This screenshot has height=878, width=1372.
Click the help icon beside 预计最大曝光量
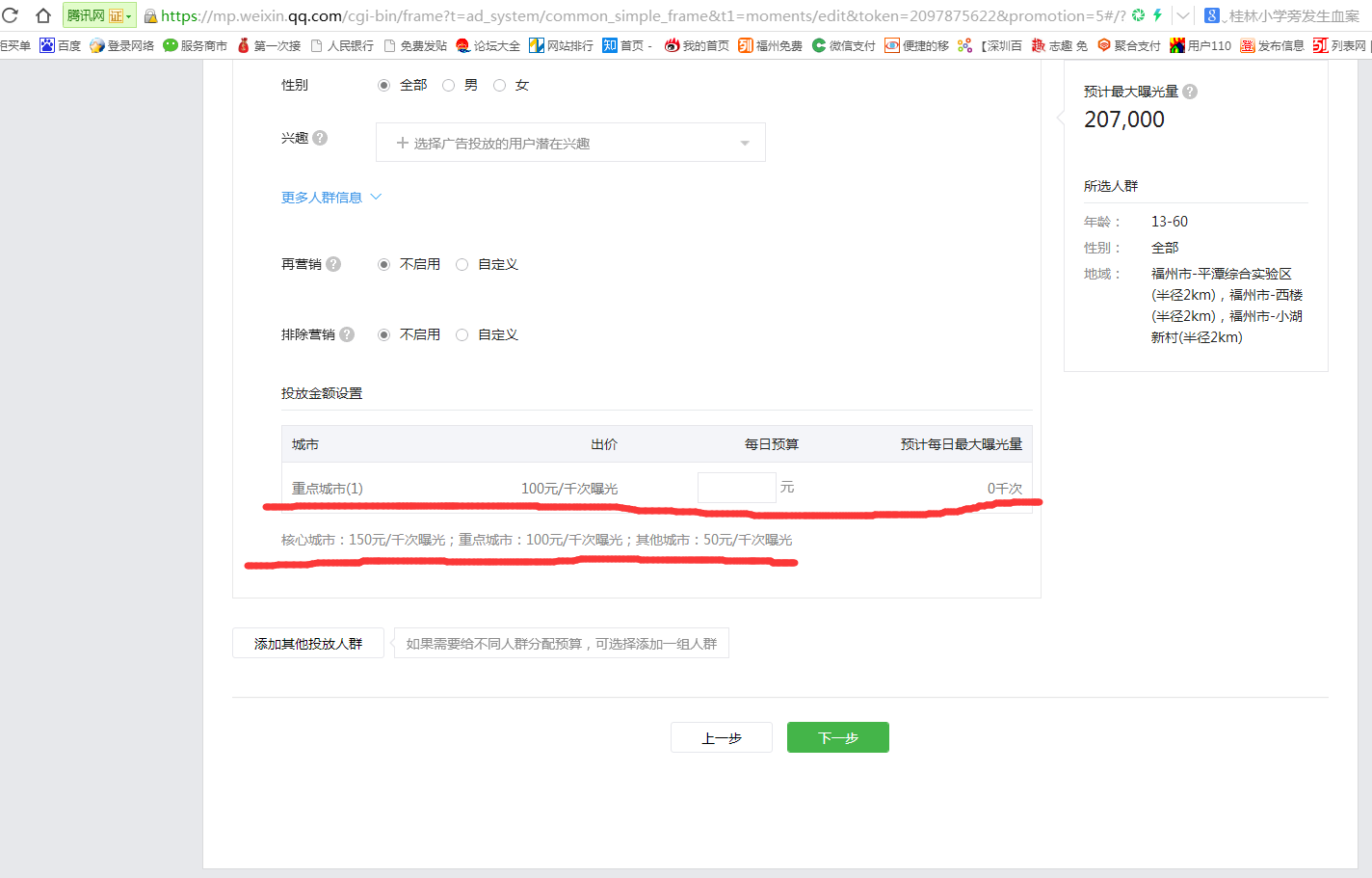point(1190,92)
